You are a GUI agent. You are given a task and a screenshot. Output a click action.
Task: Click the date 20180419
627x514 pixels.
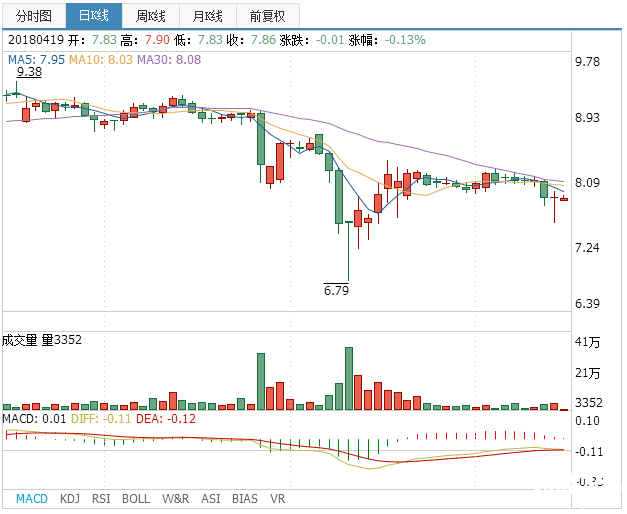click(x=36, y=40)
